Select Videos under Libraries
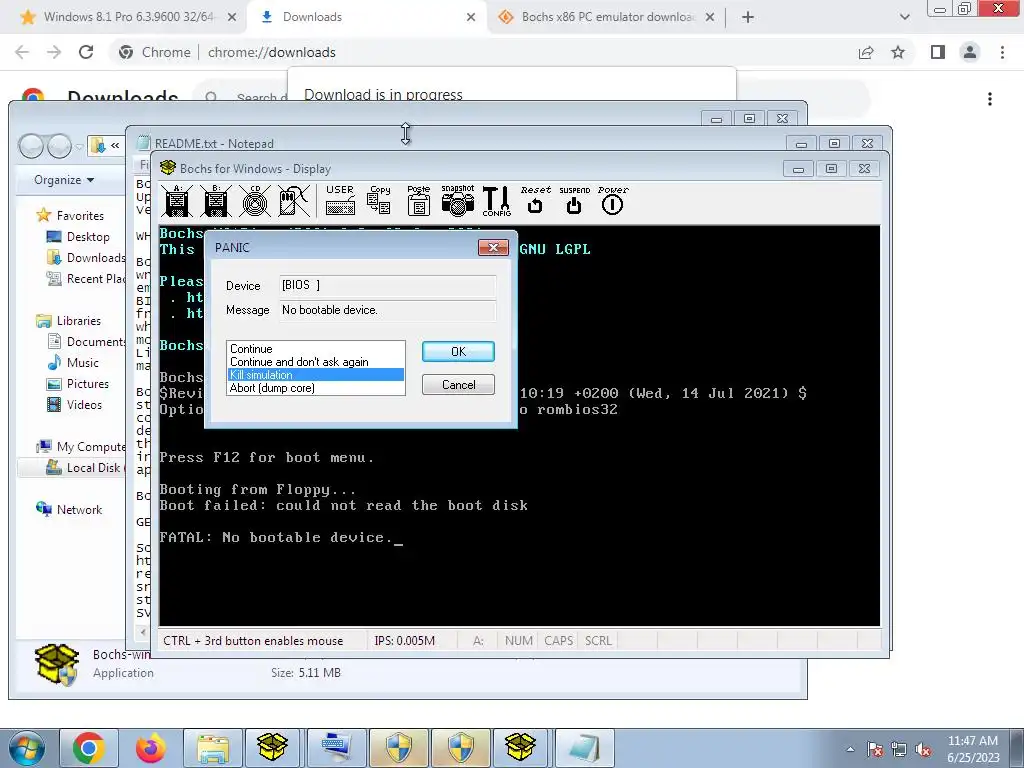1024x768 pixels. click(74, 404)
